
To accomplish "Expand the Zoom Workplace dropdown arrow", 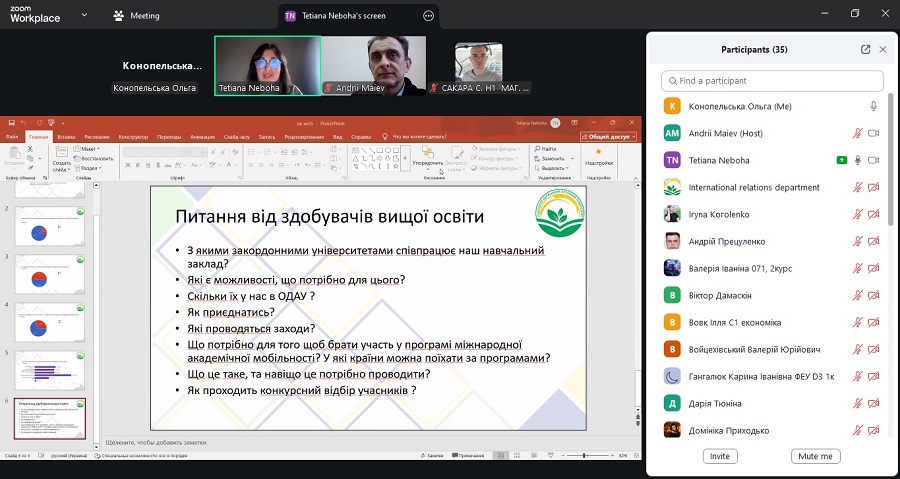I will click(83, 16).
